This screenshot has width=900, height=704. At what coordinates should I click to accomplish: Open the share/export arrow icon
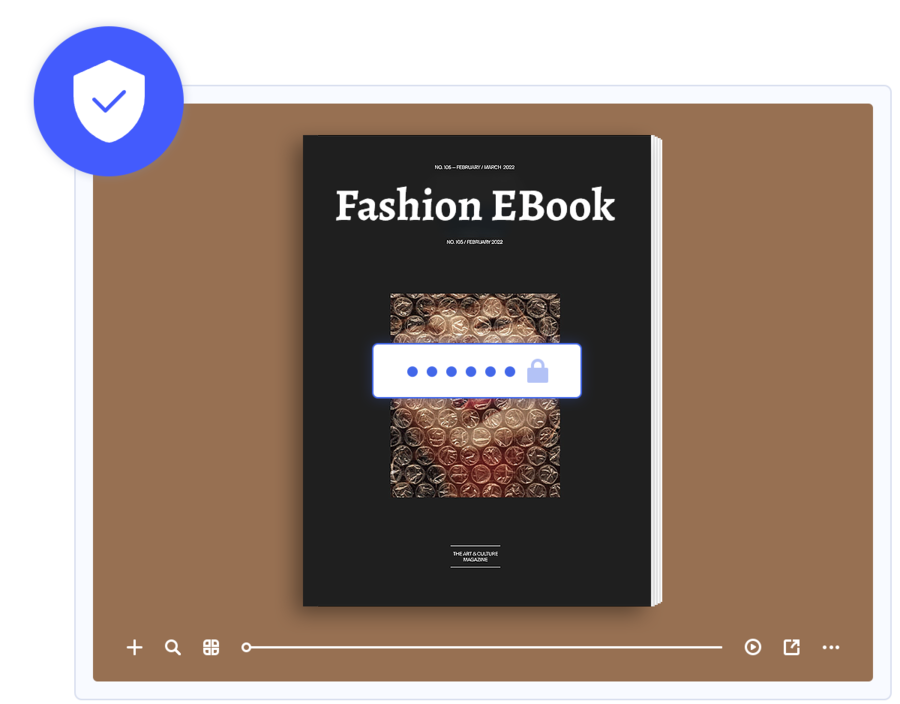tap(791, 647)
